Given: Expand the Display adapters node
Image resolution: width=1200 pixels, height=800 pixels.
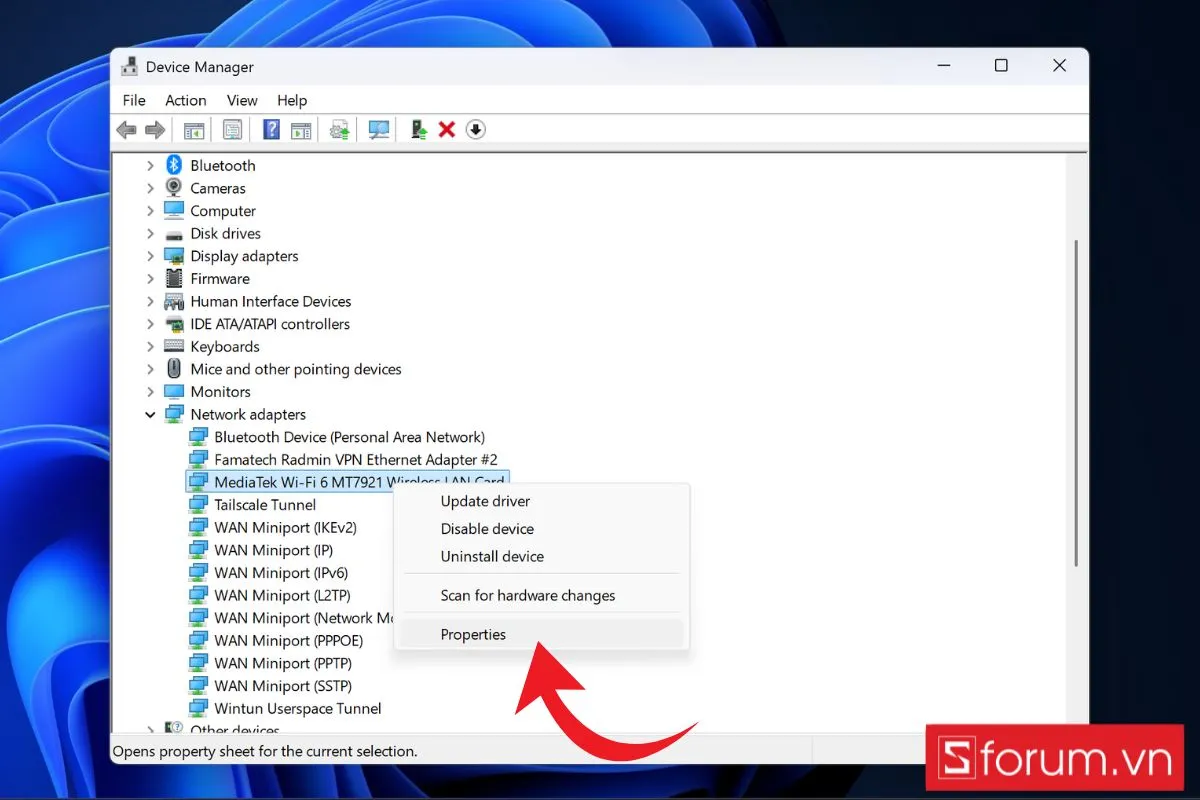Looking at the screenshot, I should (x=151, y=256).
